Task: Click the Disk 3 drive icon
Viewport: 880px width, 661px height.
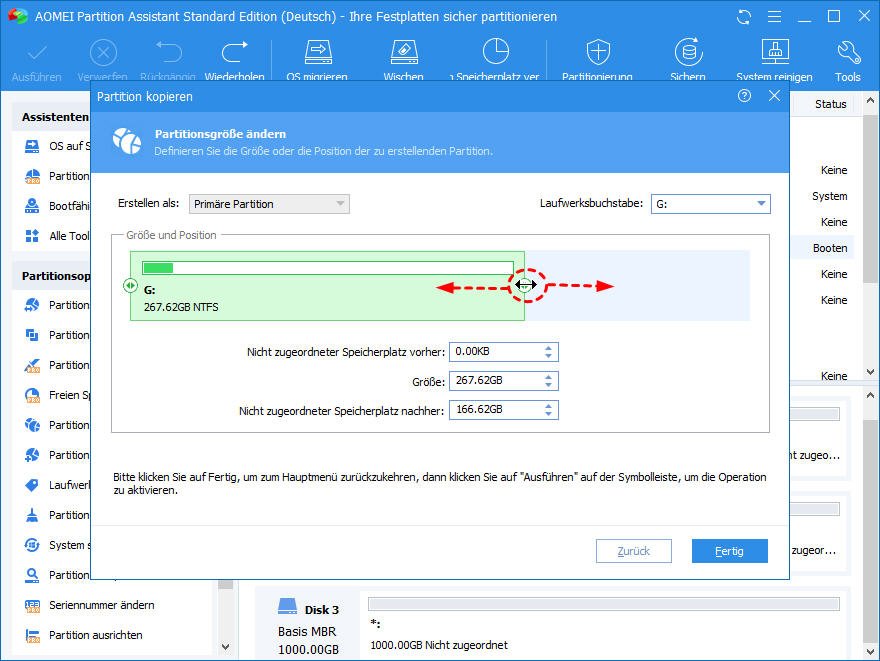Action: click(287, 607)
